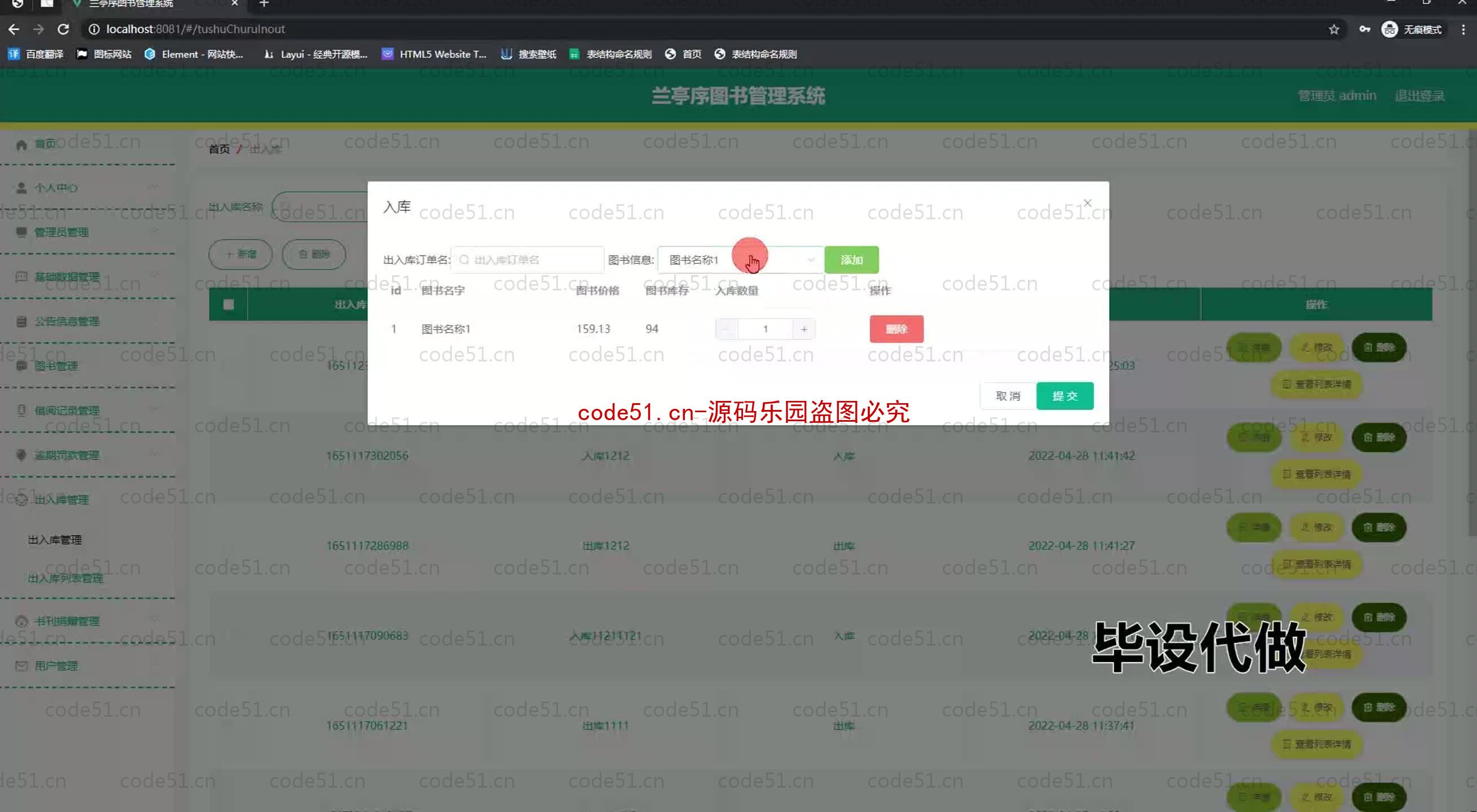
Task: Click 修改 for row 1651117302056
Action: click(1316, 437)
